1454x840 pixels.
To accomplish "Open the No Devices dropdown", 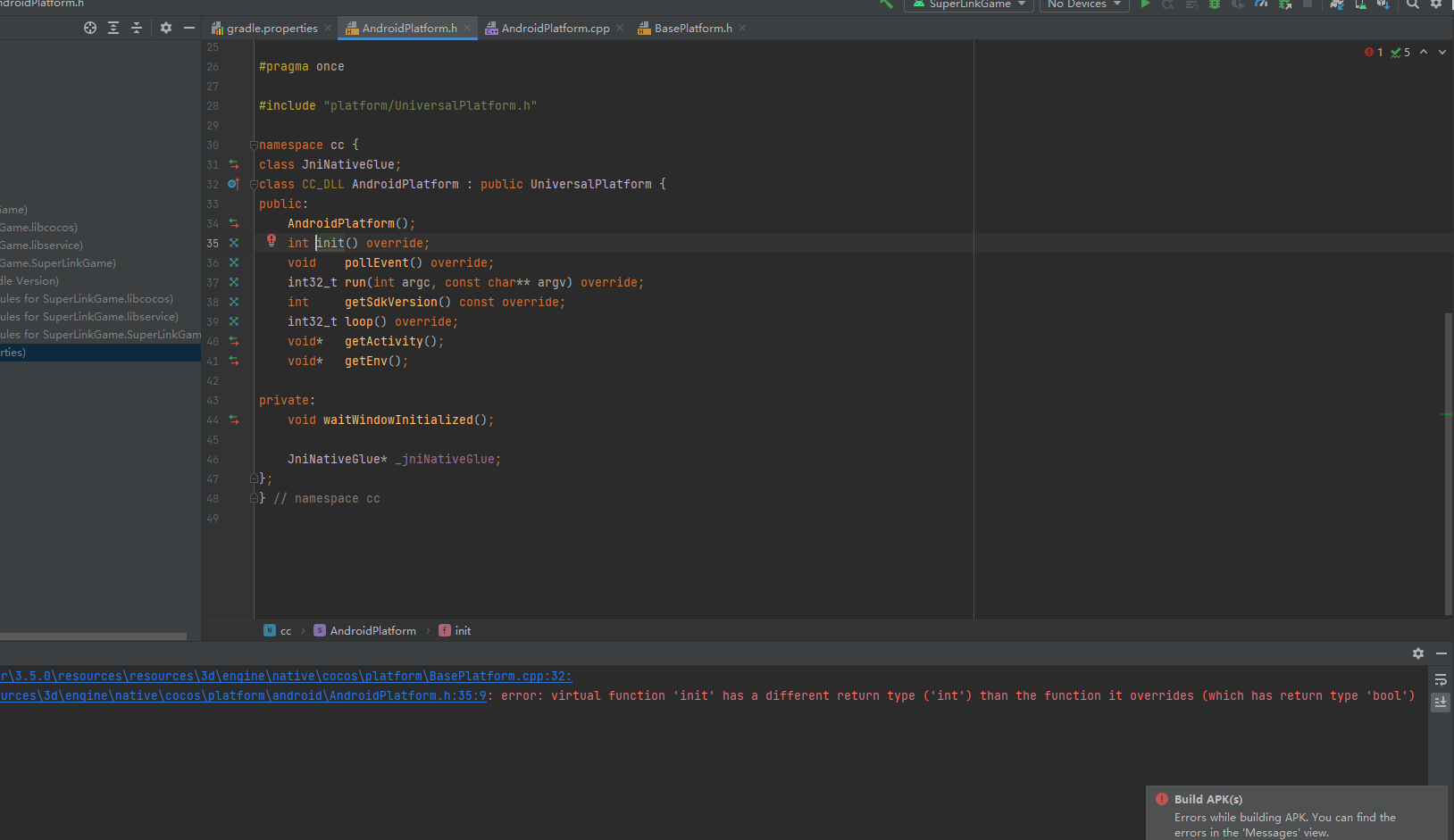I will click(1083, 4).
